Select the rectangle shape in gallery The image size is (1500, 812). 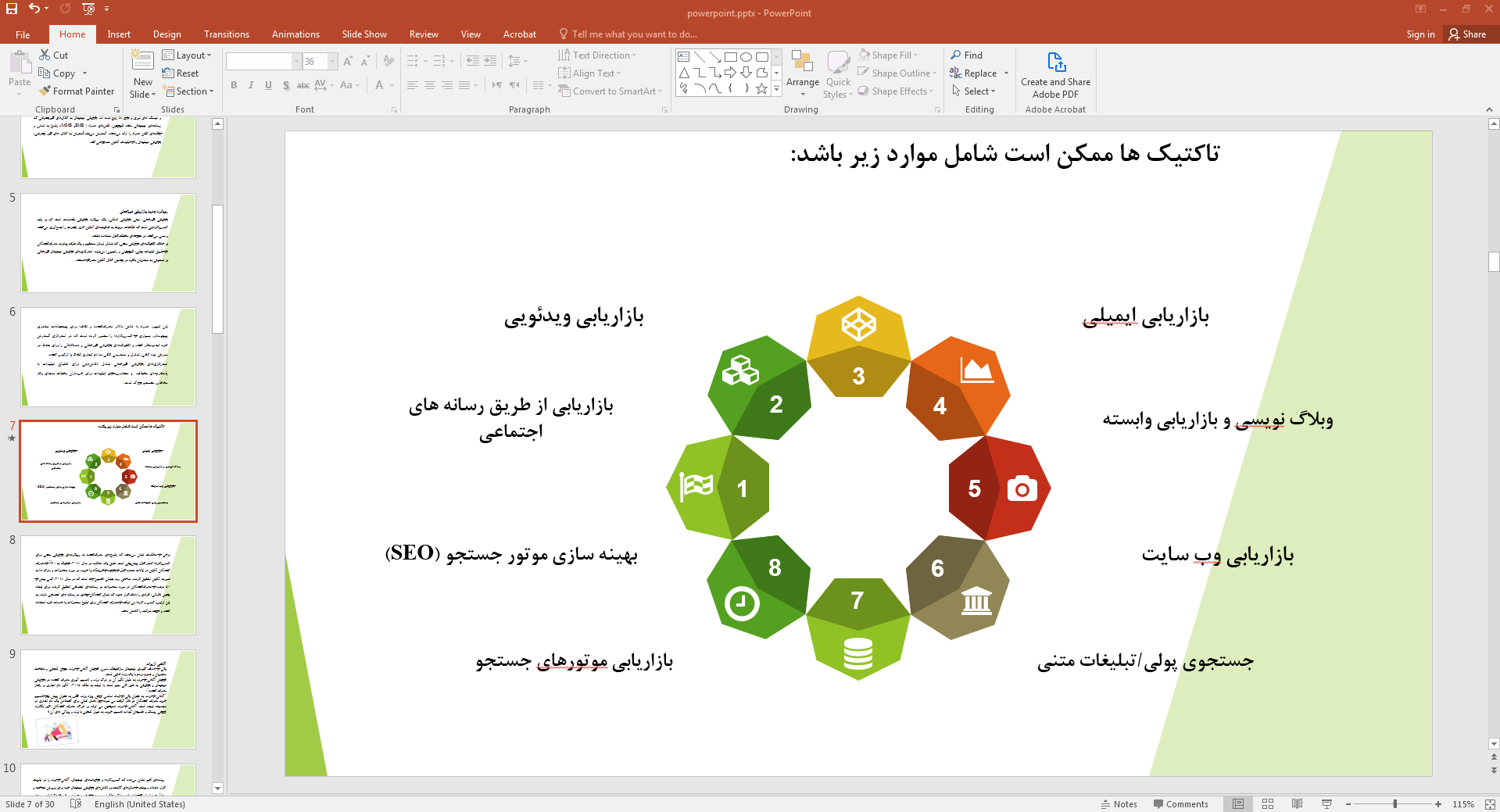coord(731,57)
